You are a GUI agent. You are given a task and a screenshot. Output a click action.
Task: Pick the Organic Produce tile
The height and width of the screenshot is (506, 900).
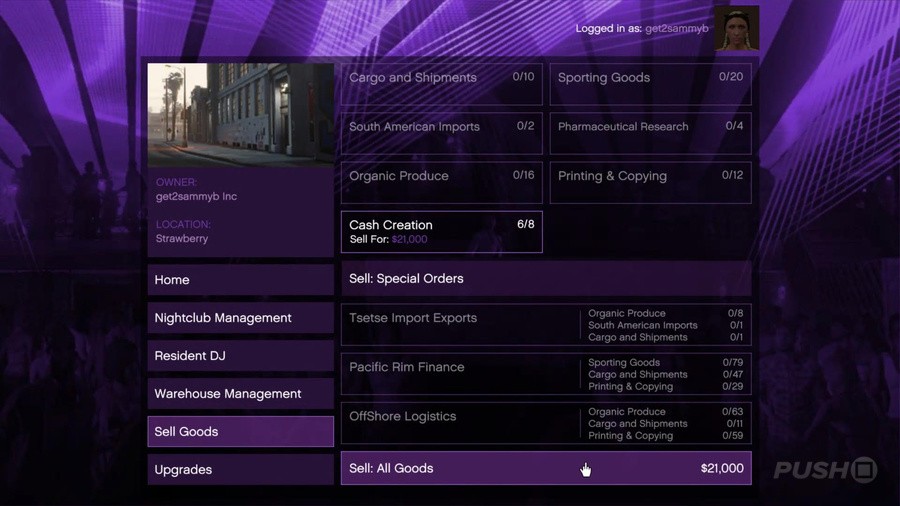pos(441,182)
